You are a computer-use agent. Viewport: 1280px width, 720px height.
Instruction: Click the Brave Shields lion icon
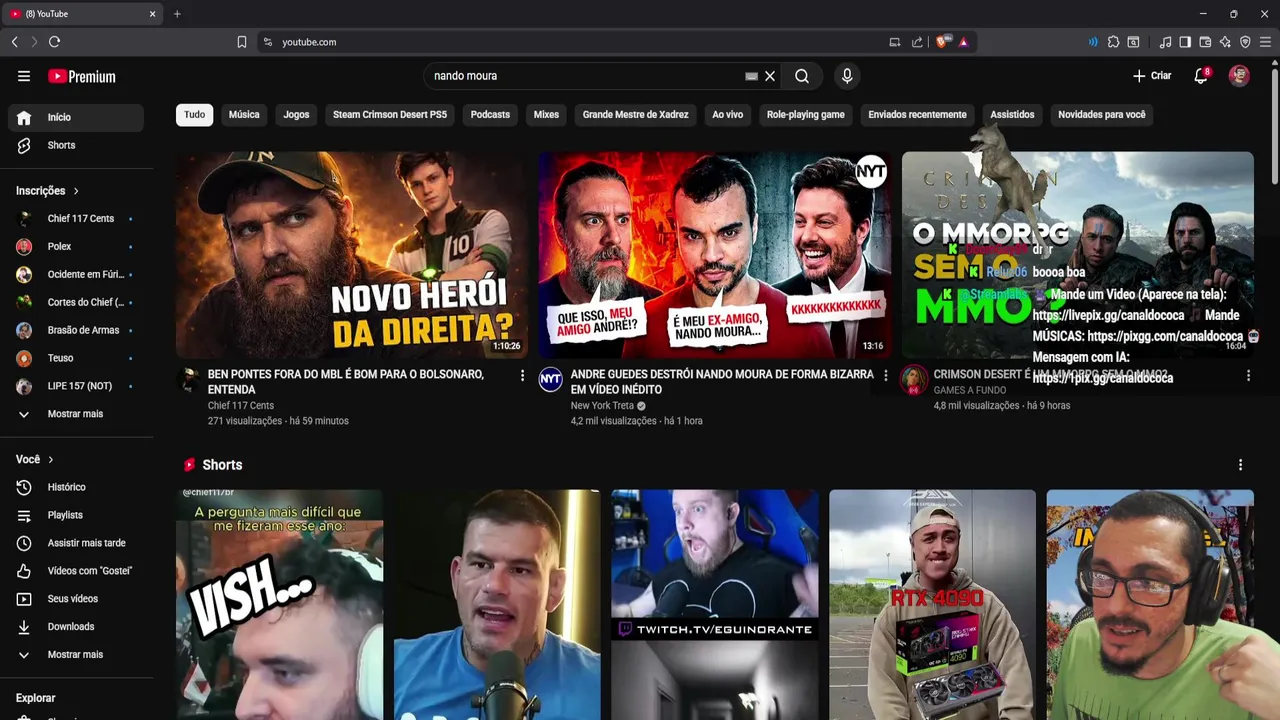[942, 42]
